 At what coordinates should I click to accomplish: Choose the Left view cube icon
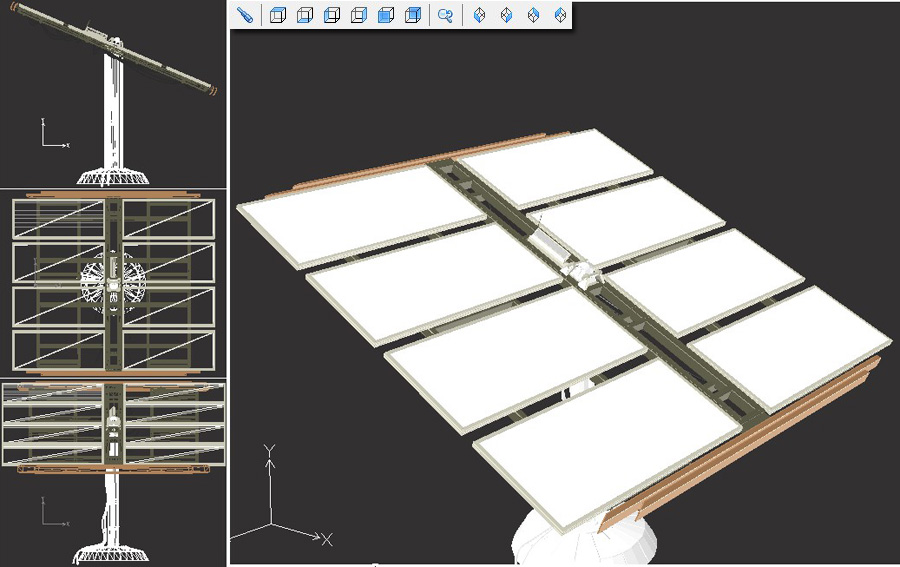coord(332,15)
